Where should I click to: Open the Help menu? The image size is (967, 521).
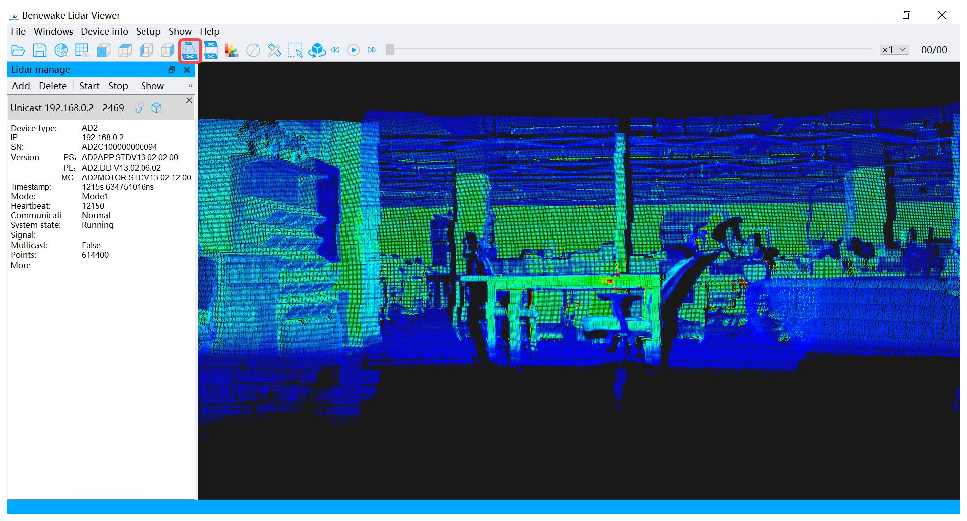(210, 31)
